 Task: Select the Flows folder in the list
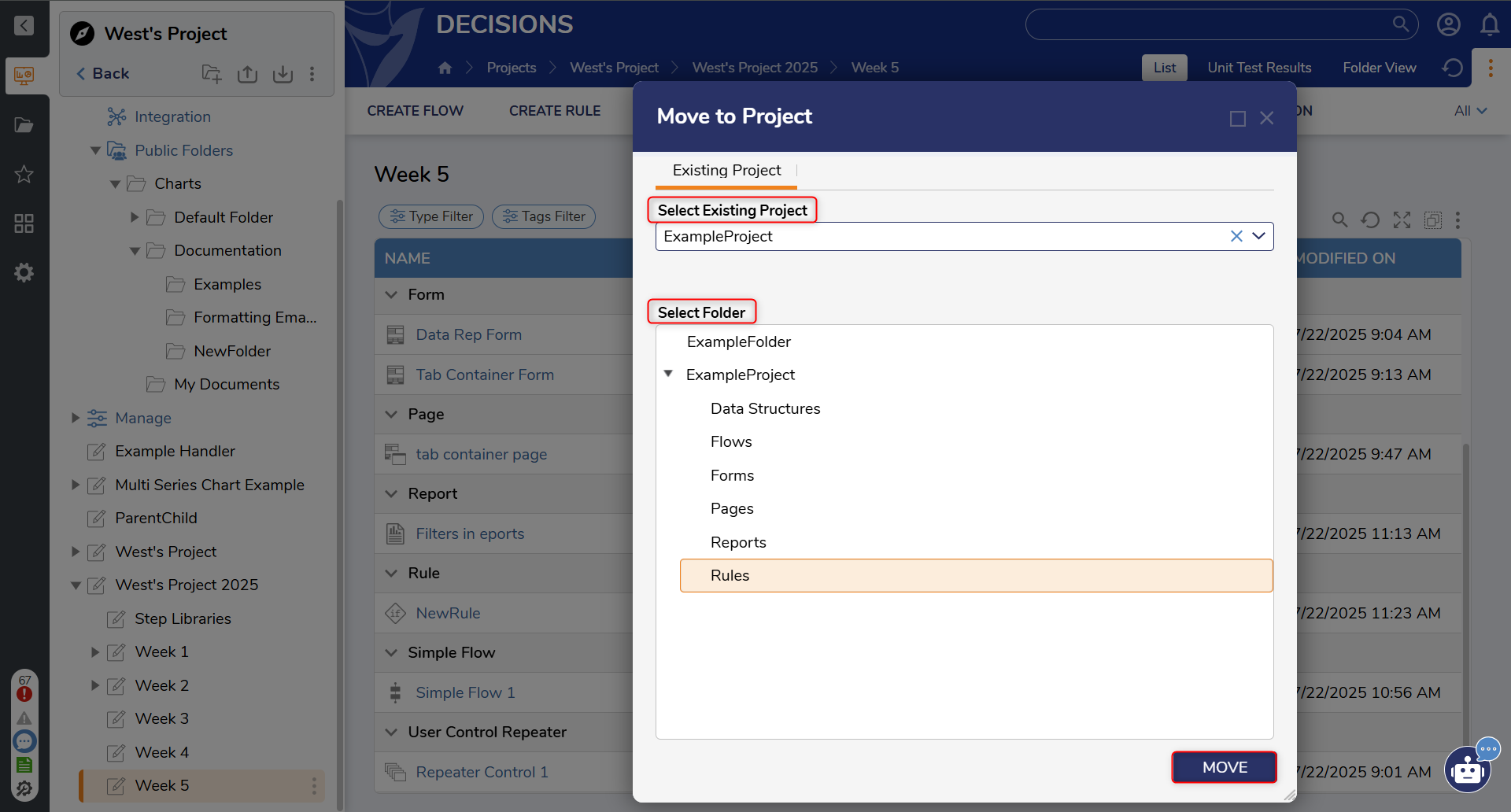click(x=731, y=442)
